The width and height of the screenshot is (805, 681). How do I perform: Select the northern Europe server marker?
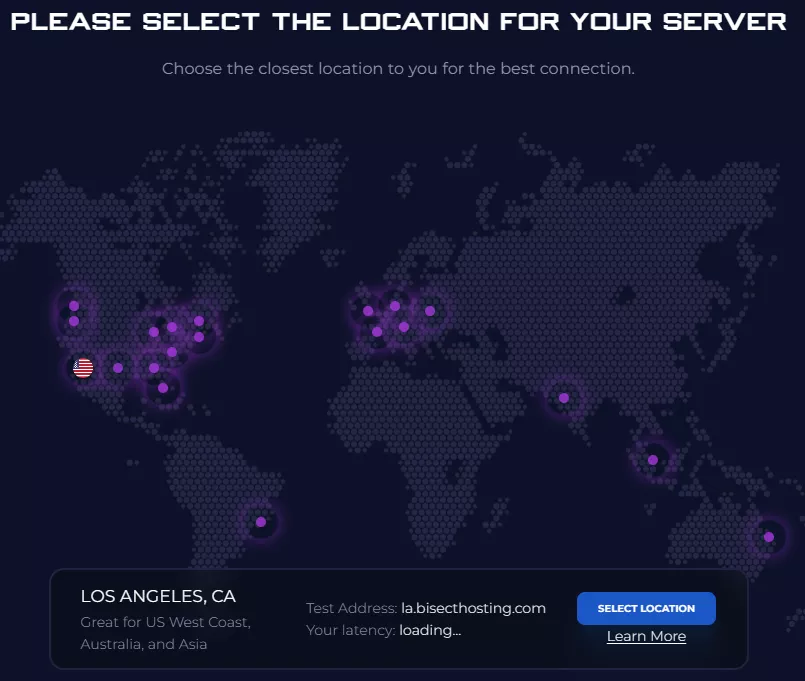click(x=394, y=306)
